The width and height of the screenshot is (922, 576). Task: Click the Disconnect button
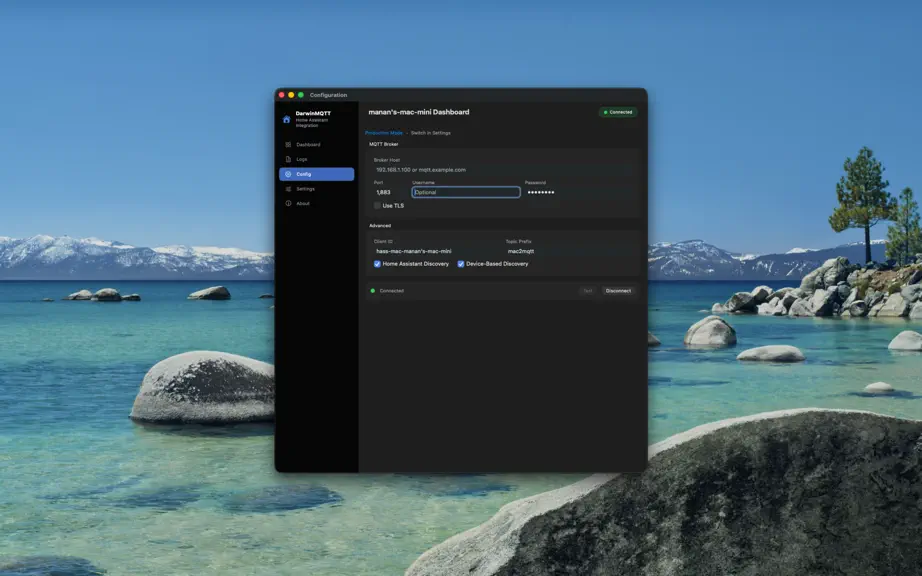[x=618, y=291]
